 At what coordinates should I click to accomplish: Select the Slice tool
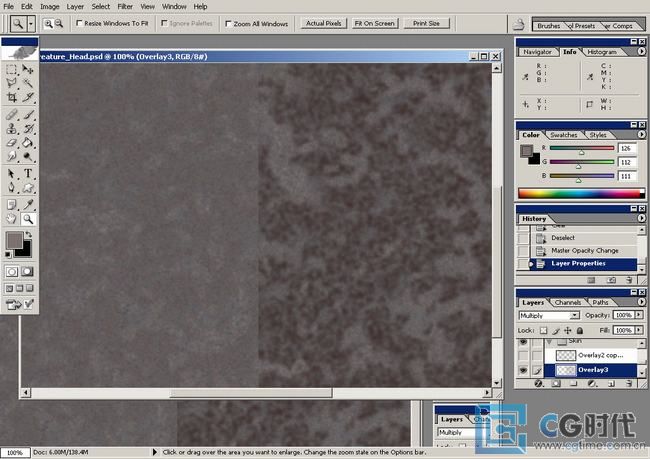tap(27, 97)
